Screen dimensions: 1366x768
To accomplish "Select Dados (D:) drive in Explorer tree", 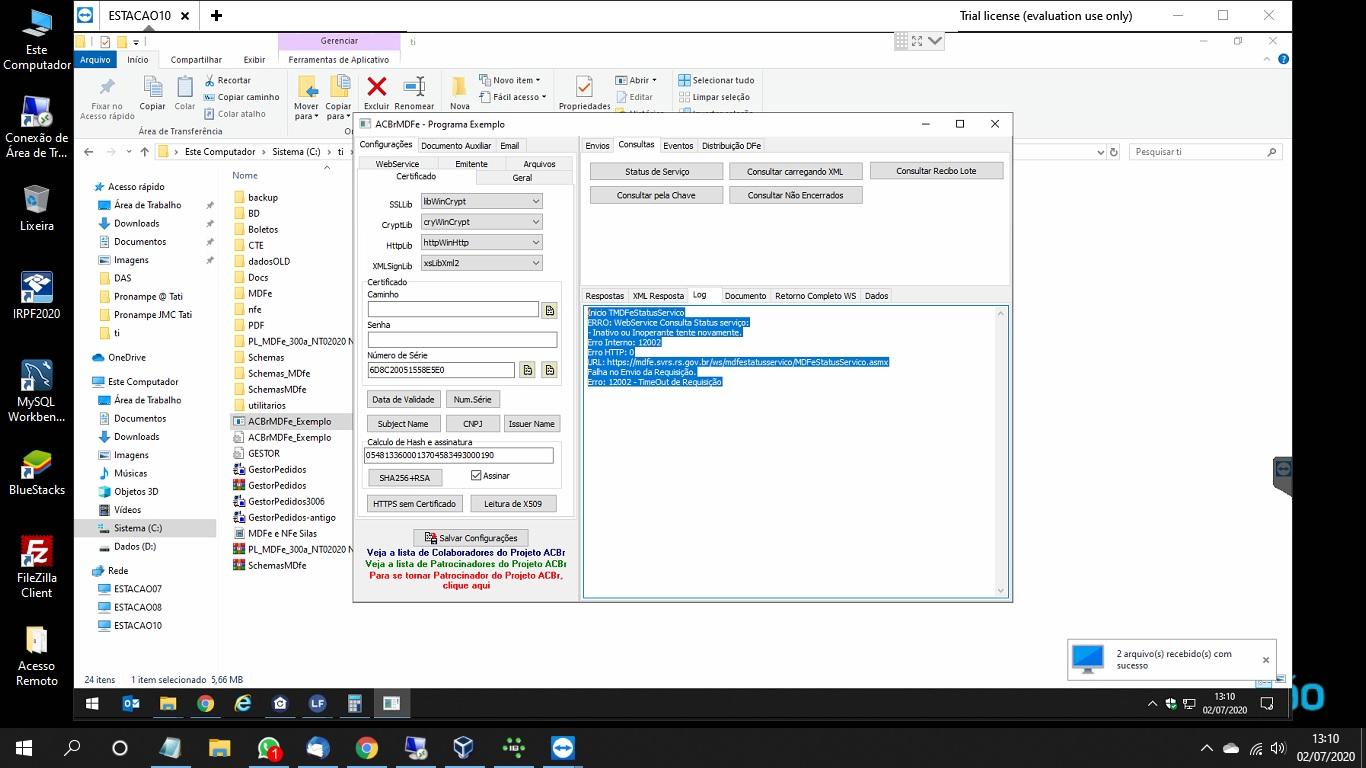I will point(135,546).
